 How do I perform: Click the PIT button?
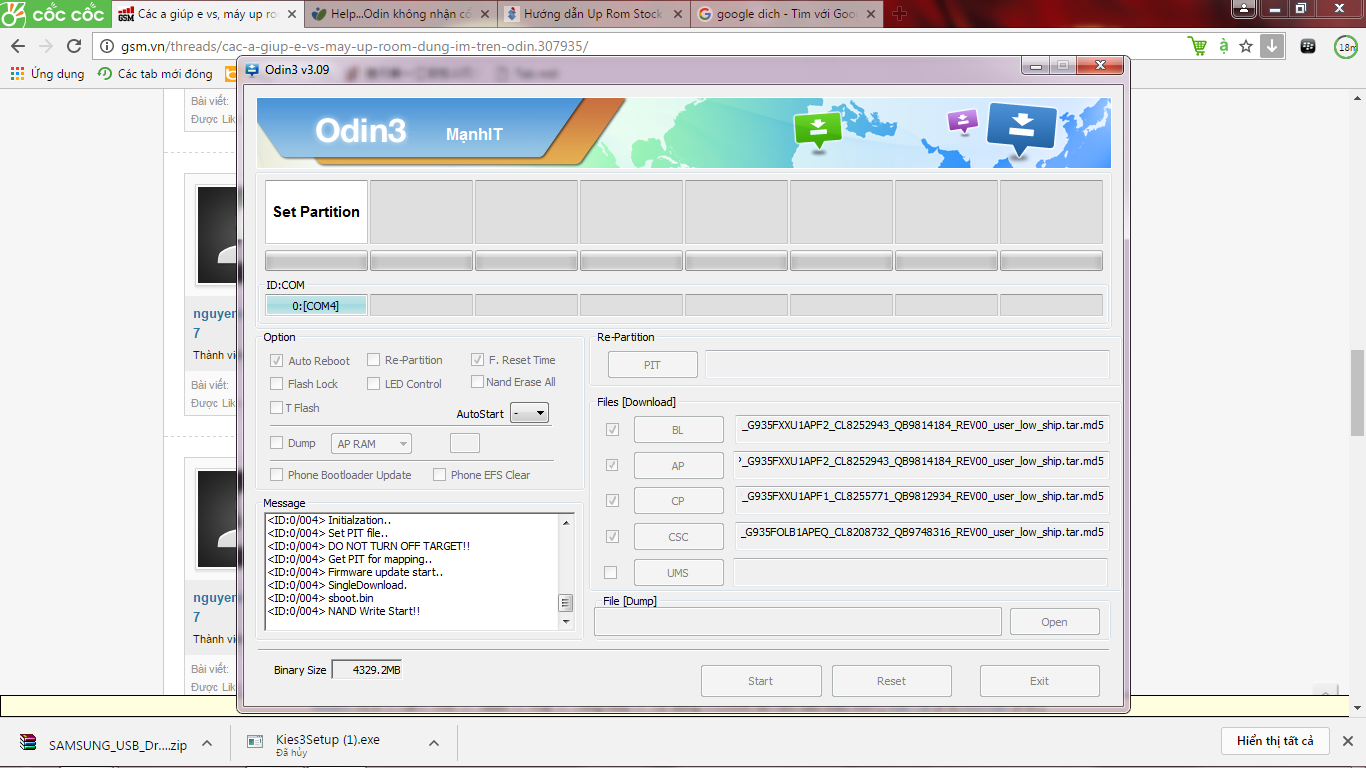pyautogui.click(x=652, y=365)
